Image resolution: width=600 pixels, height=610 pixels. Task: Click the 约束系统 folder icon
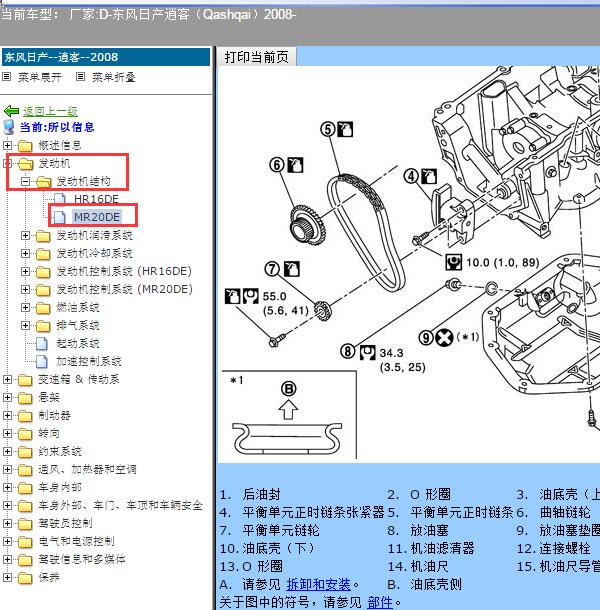[25, 452]
